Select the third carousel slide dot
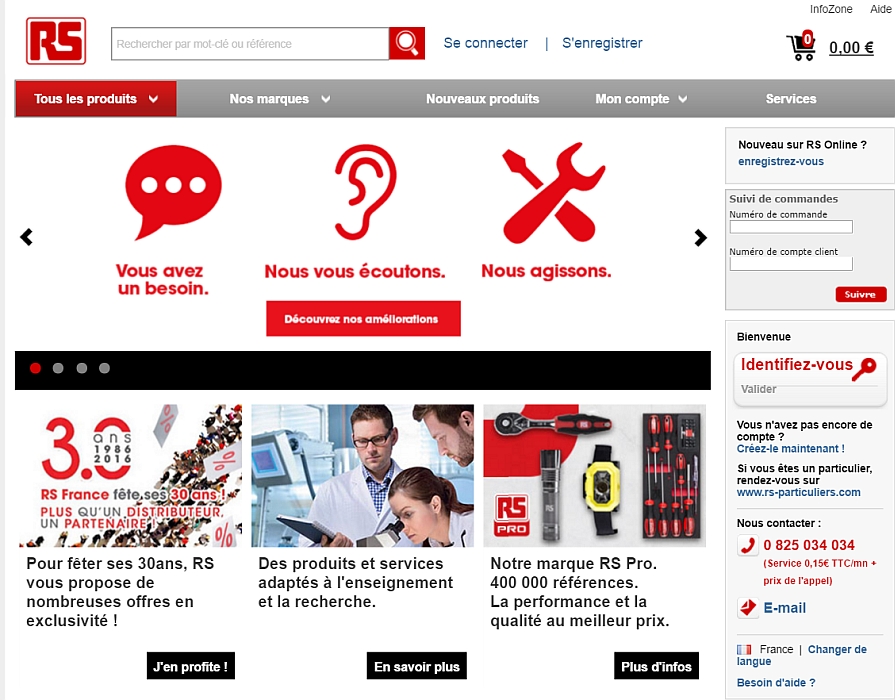Viewport: 895px width, 700px height. (x=82, y=368)
